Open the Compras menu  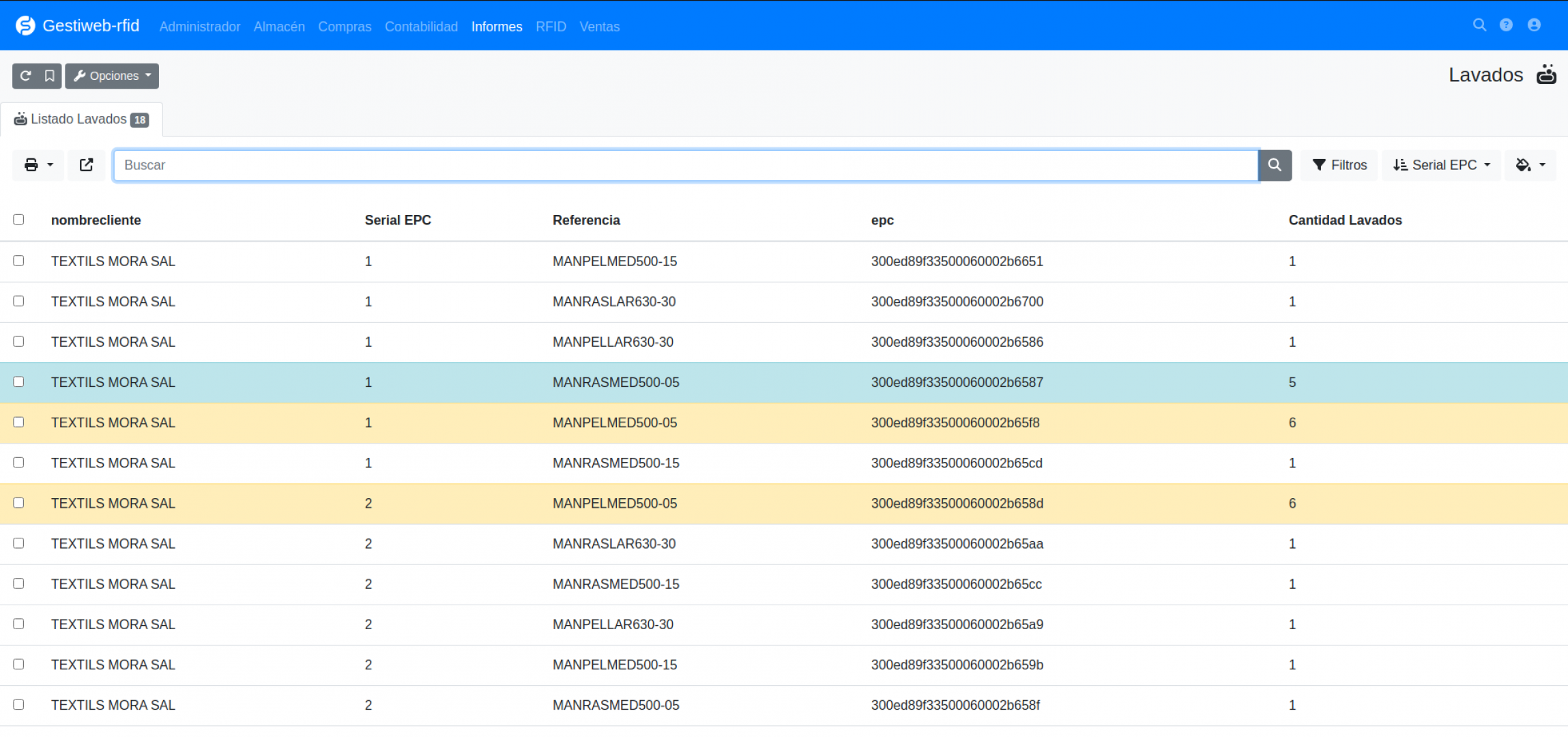(345, 27)
